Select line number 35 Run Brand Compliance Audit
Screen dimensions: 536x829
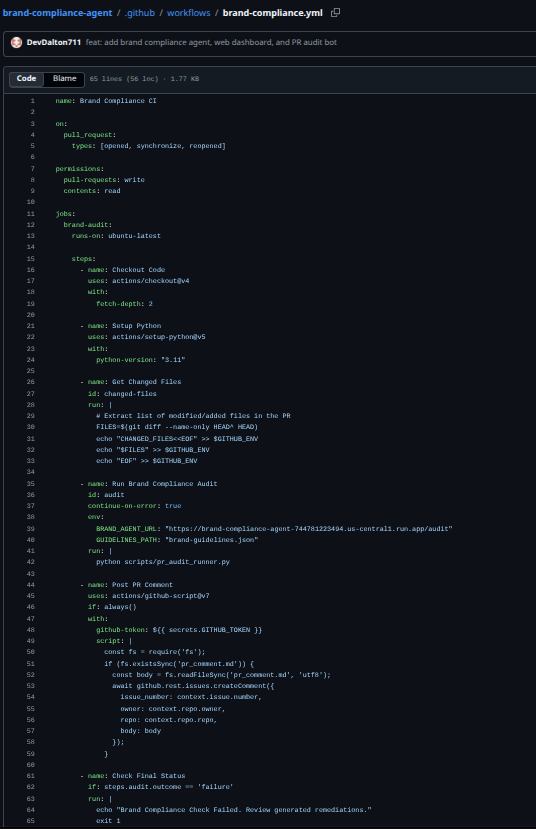(31, 484)
